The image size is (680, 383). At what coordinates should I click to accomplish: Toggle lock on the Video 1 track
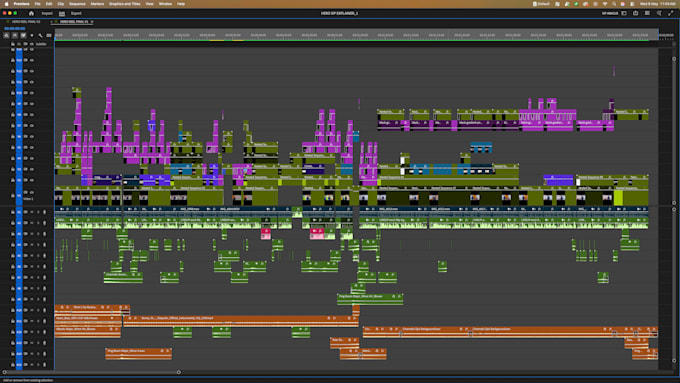pyautogui.click(x=13, y=196)
